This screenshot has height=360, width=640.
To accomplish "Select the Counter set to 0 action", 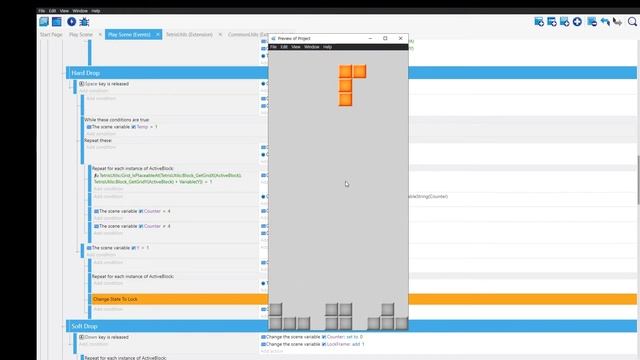I will tap(312, 337).
